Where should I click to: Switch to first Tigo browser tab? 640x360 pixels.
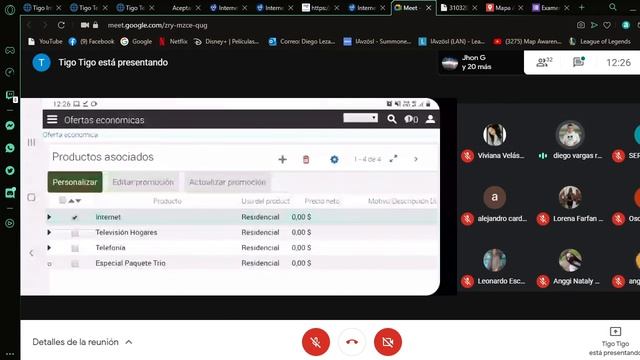click(x=38, y=7)
